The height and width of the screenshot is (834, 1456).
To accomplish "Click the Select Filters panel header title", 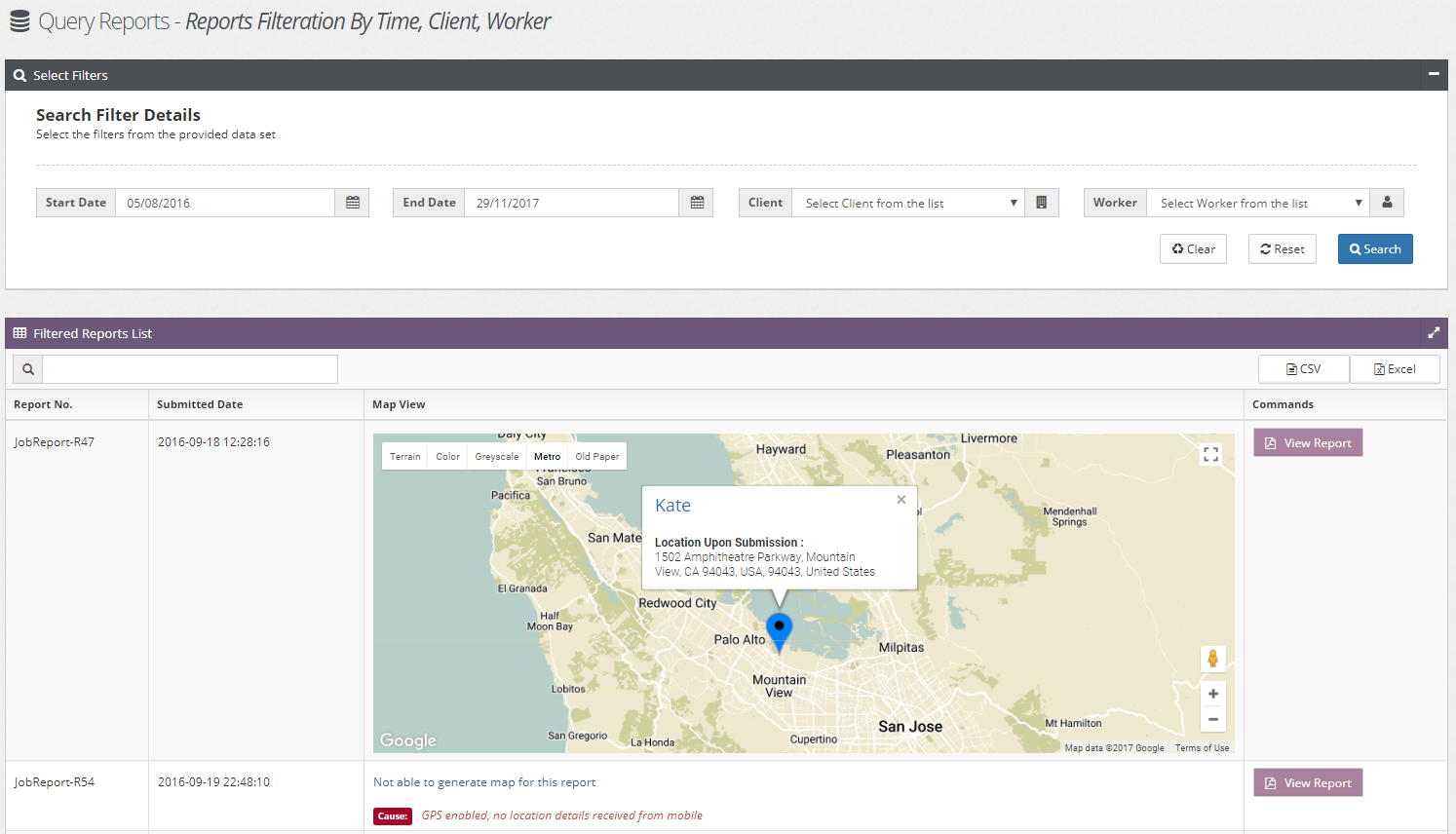I will pyautogui.click(x=70, y=75).
